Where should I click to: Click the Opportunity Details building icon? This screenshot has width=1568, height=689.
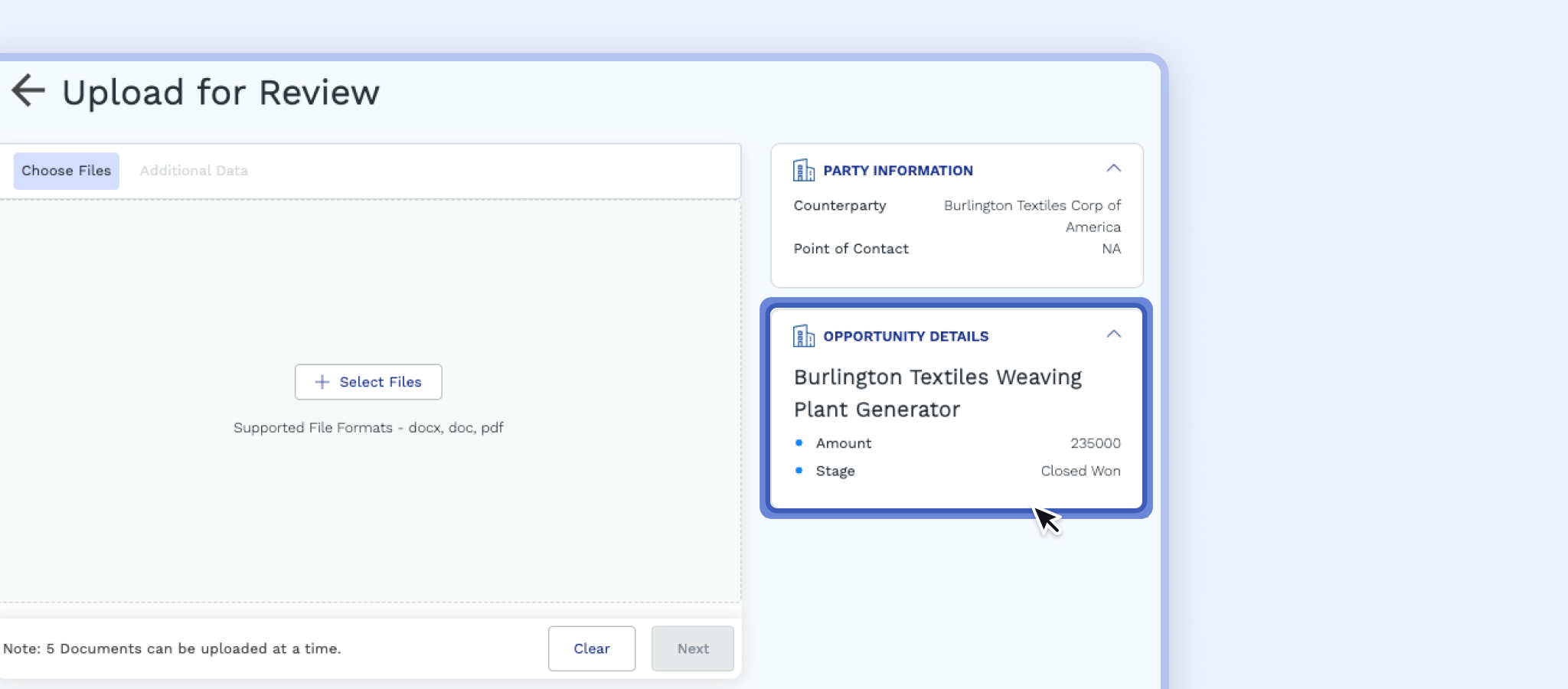pos(803,336)
